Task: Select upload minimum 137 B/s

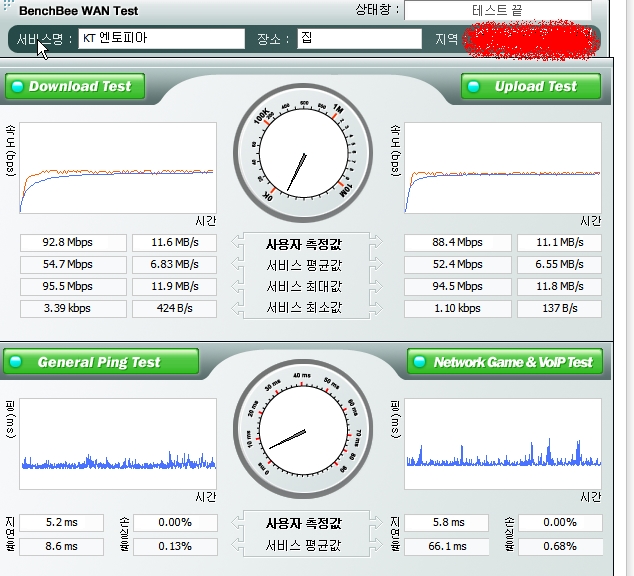Action: [x=560, y=308]
